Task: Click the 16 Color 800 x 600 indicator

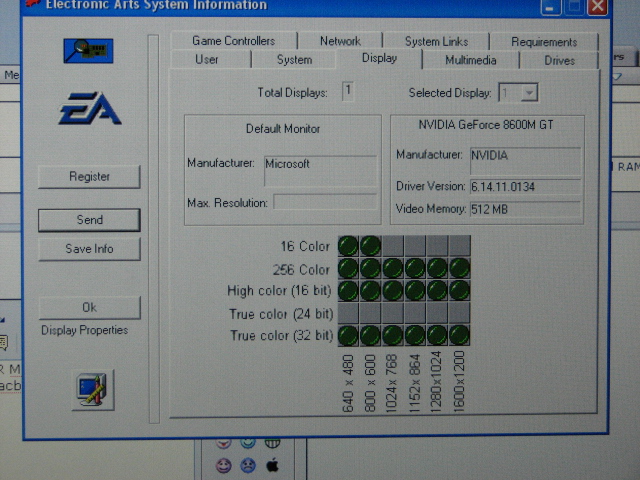Action: (x=371, y=246)
